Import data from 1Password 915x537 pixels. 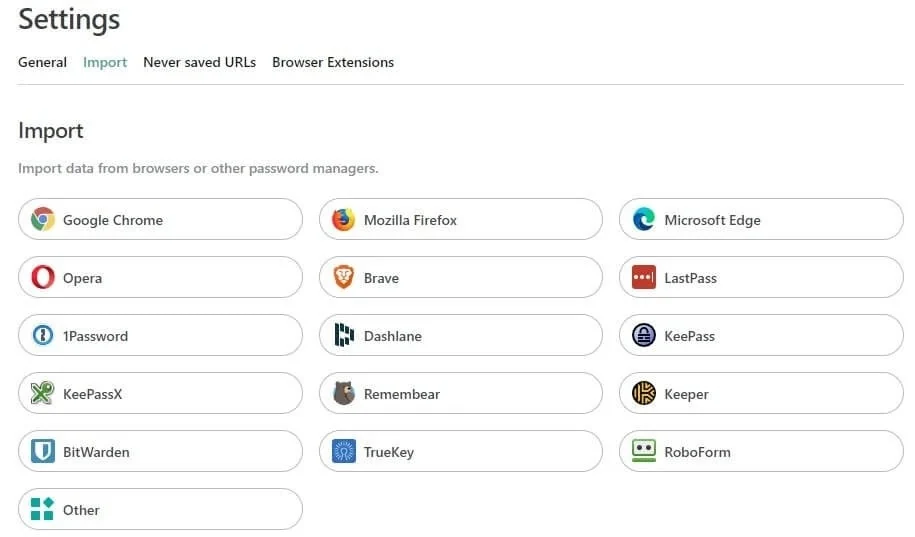(160, 335)
